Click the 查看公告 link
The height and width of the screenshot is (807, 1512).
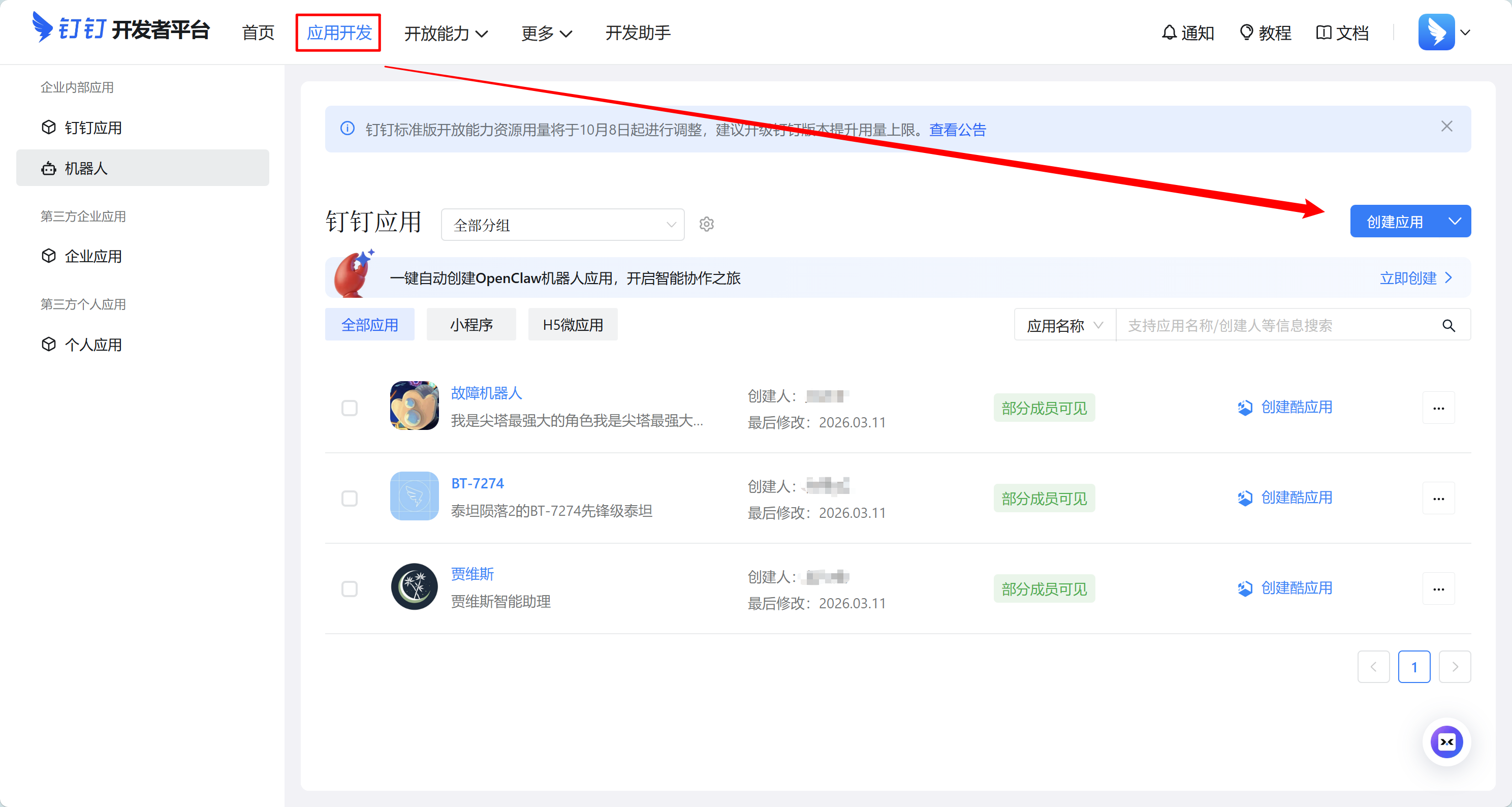pyautogui.click(x=957, y=130)
